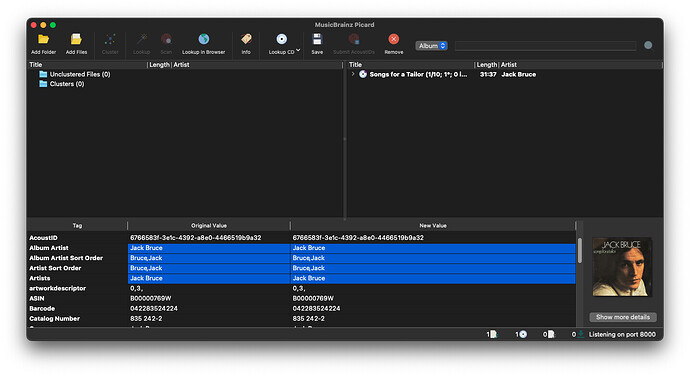Click the Cluster toolbar icon
This screenshot has height=376, width=690.
tap(110, 39)
